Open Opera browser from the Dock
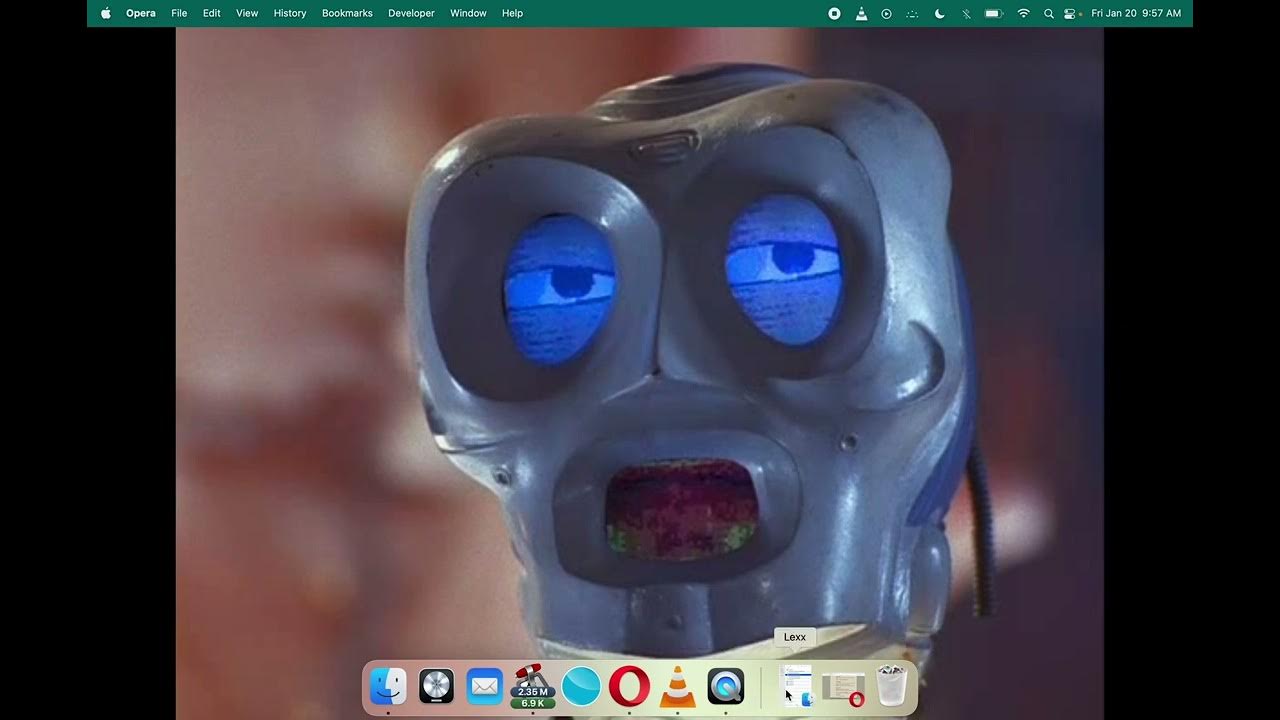The height and width of the screenshot is (720, 1280). [629, 687]
